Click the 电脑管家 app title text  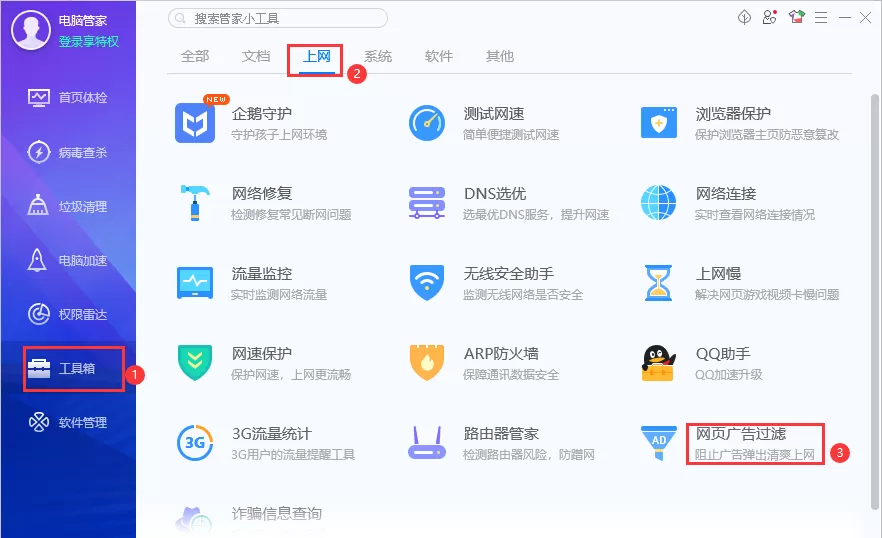tap(83, 21)
